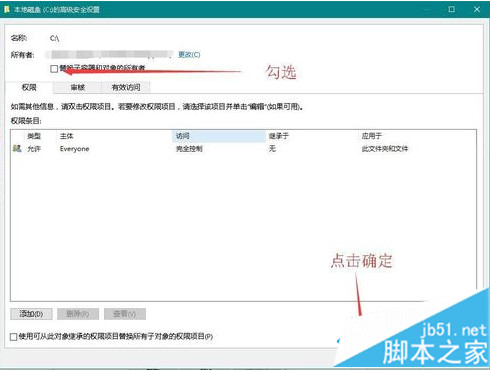This screenshot has height=370, width=490.
Task: Check replace owner on subcontainers and objects
Action: pos(54,69)
